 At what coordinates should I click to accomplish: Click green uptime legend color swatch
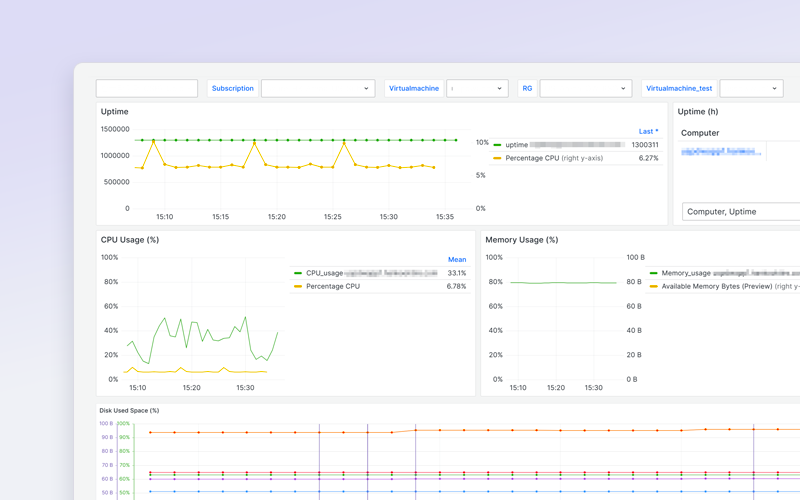tap(497, 145)
